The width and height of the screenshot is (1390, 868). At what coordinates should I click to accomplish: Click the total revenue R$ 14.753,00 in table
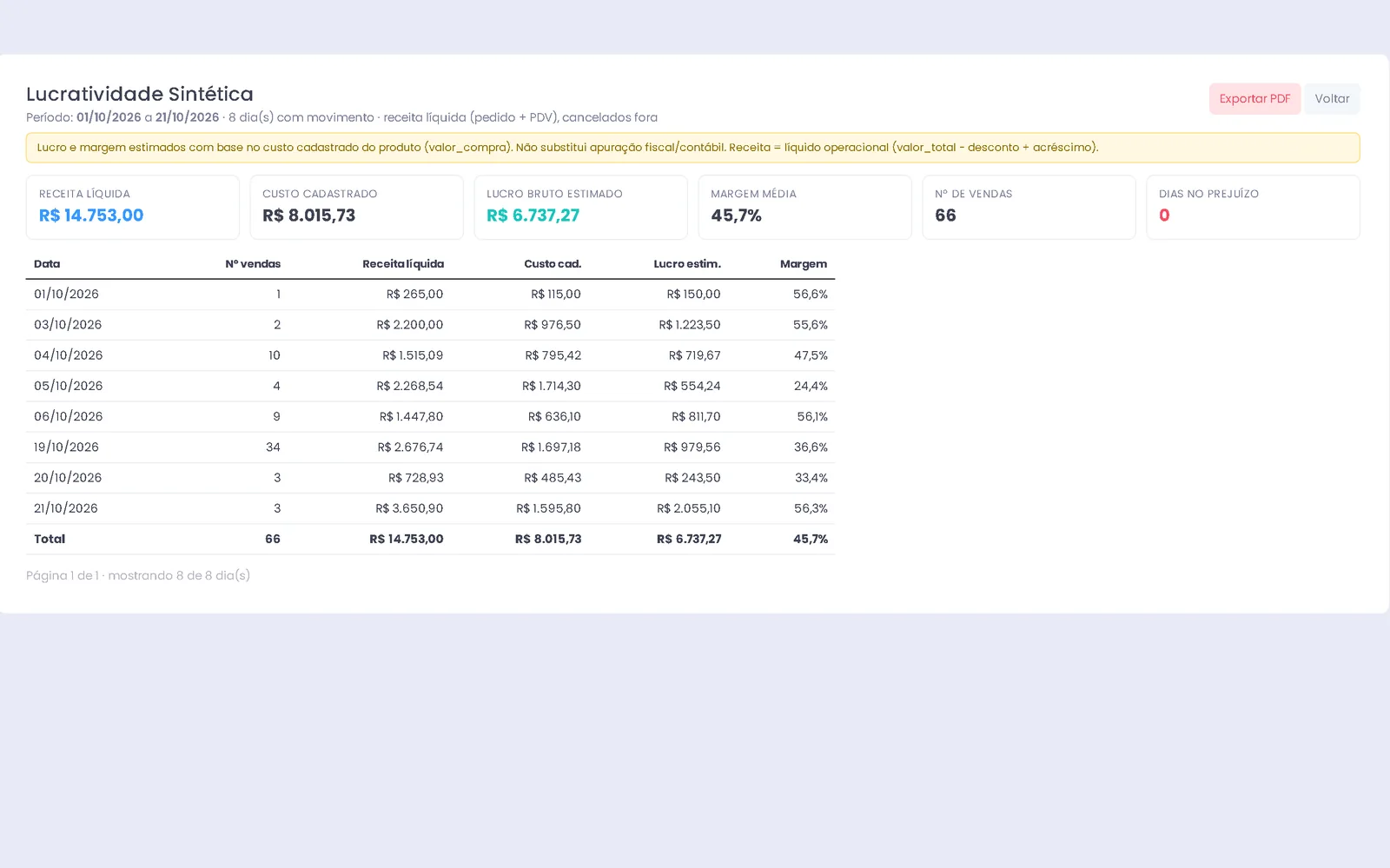click(x=407, y=539)
